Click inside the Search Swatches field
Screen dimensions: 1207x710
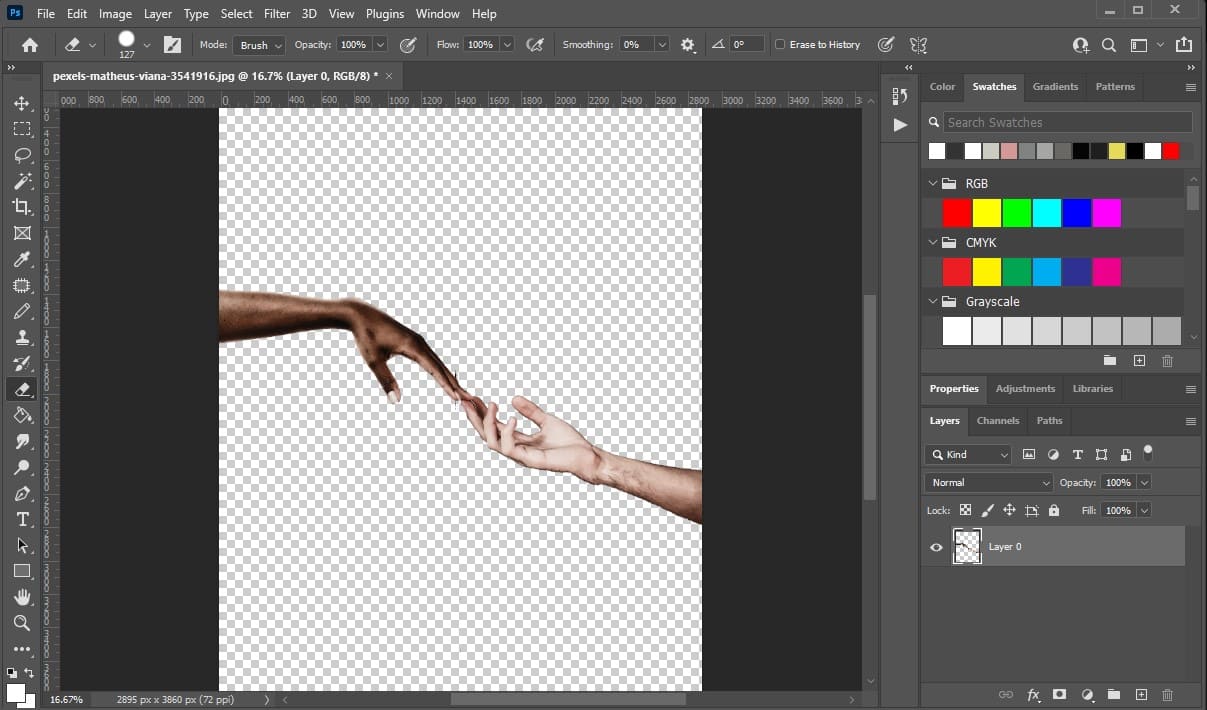point(1060,121)
